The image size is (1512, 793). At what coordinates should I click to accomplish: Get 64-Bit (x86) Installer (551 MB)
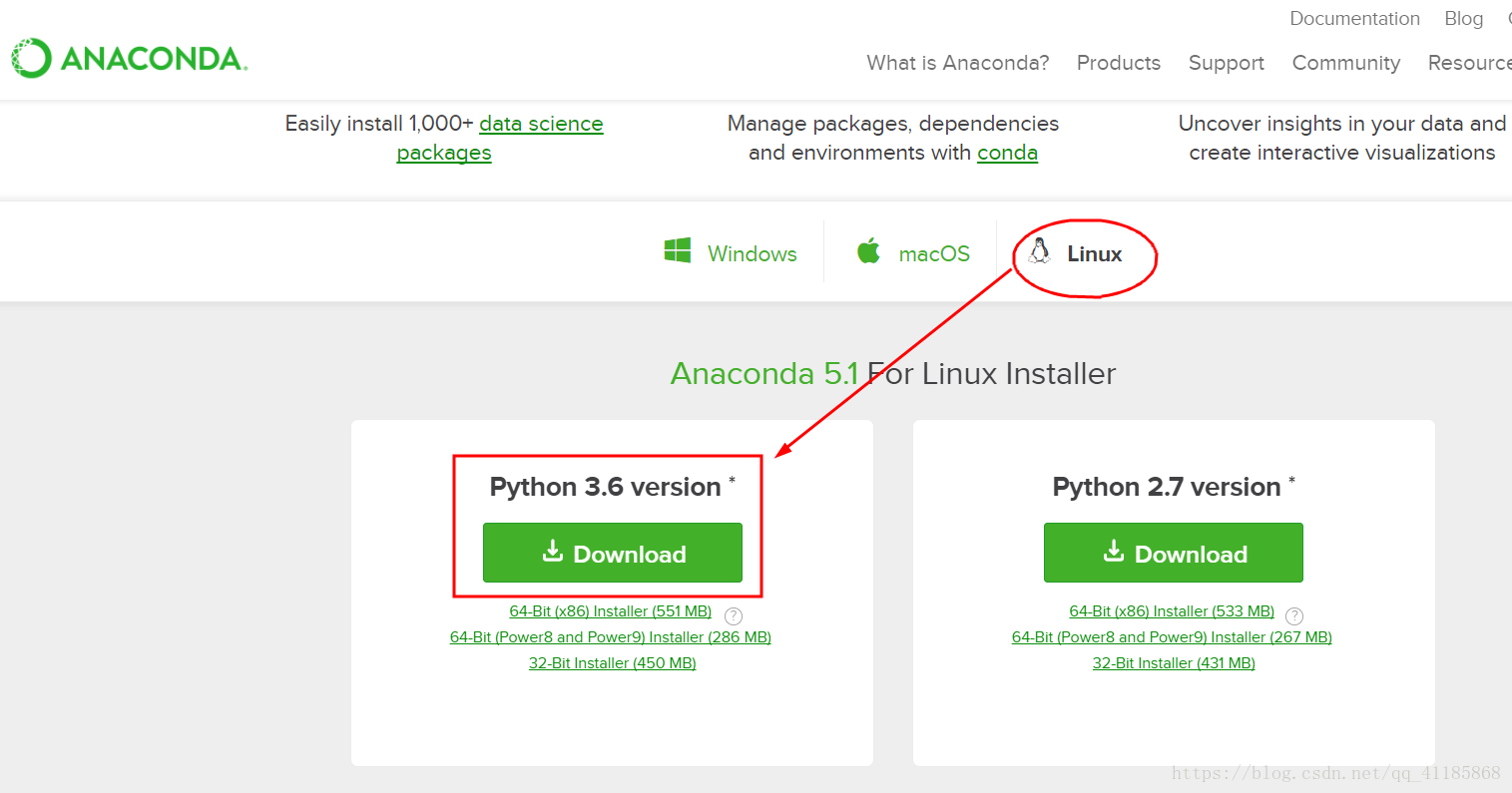click(611, 611)
